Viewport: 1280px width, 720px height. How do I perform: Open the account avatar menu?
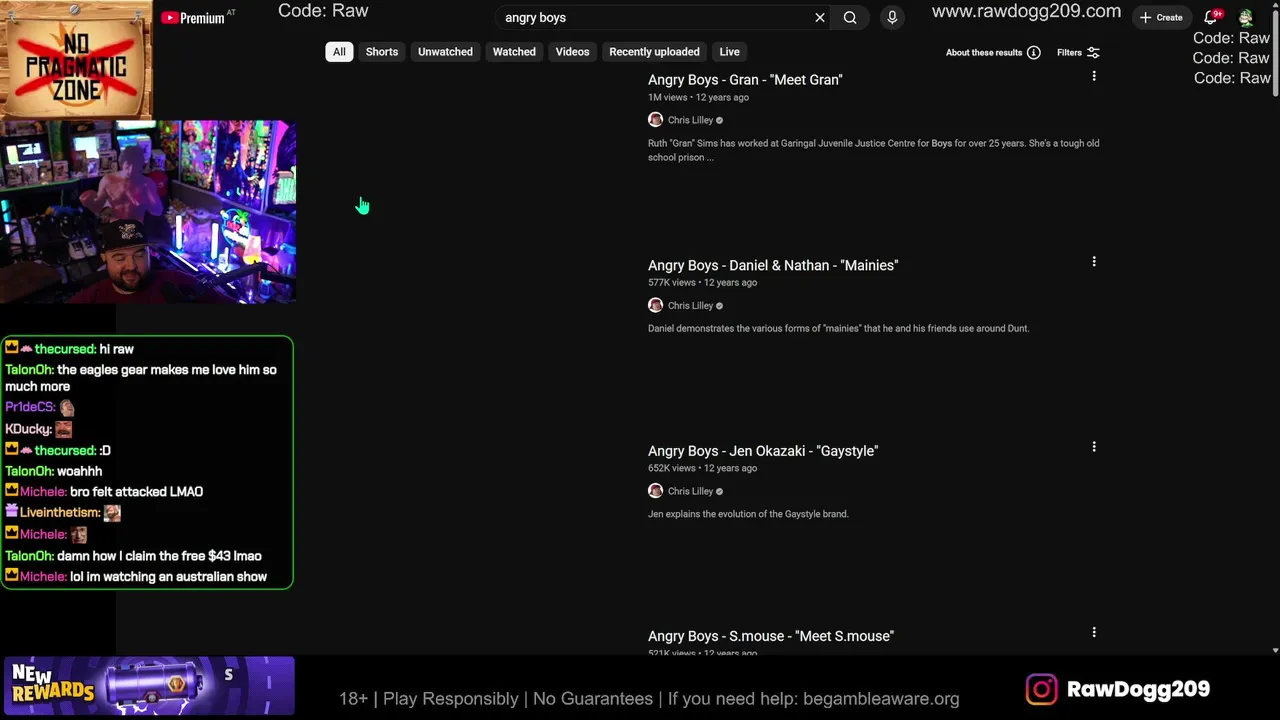click(x=1246, y=17)
